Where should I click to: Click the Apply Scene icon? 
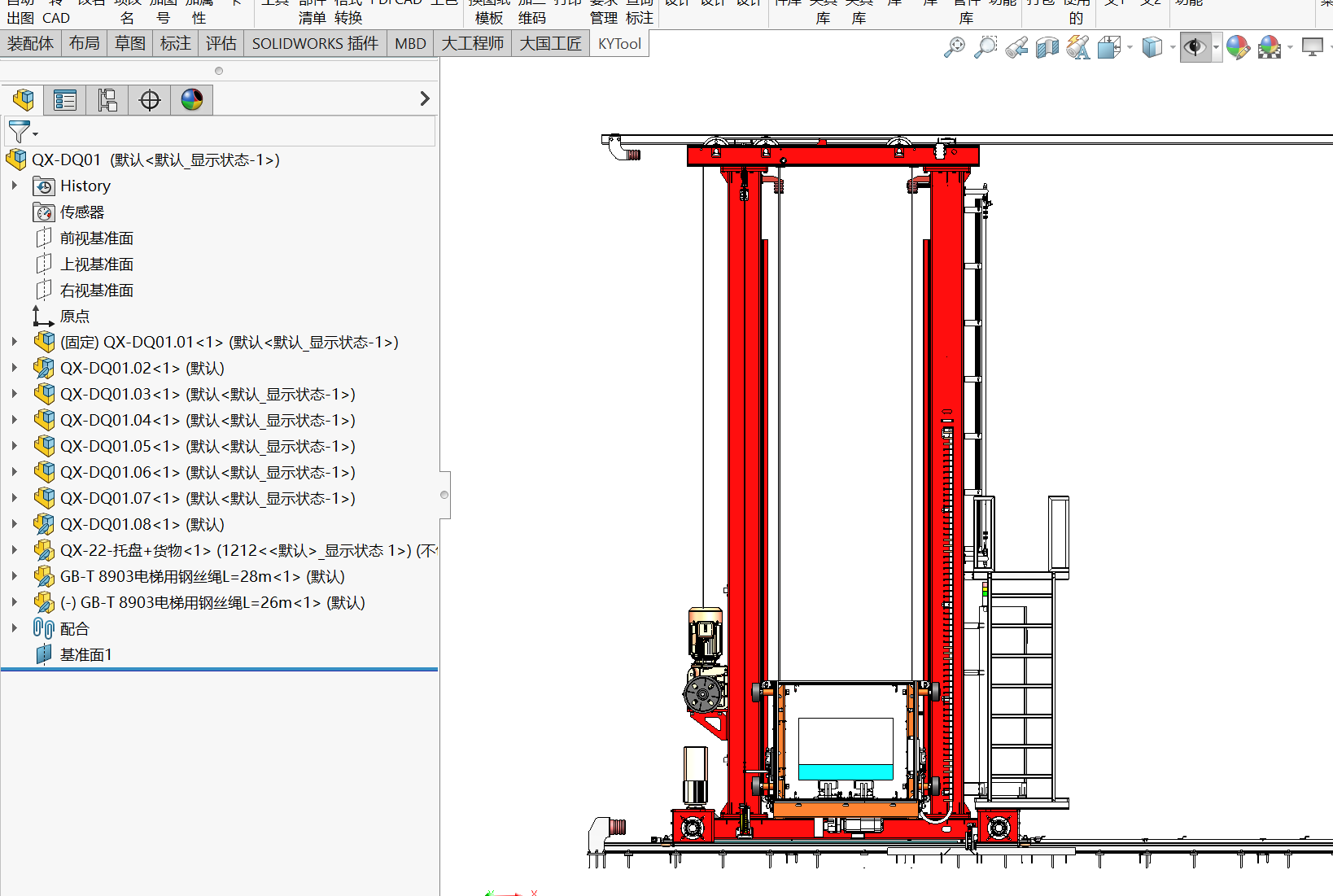[x=1270, y=48]
